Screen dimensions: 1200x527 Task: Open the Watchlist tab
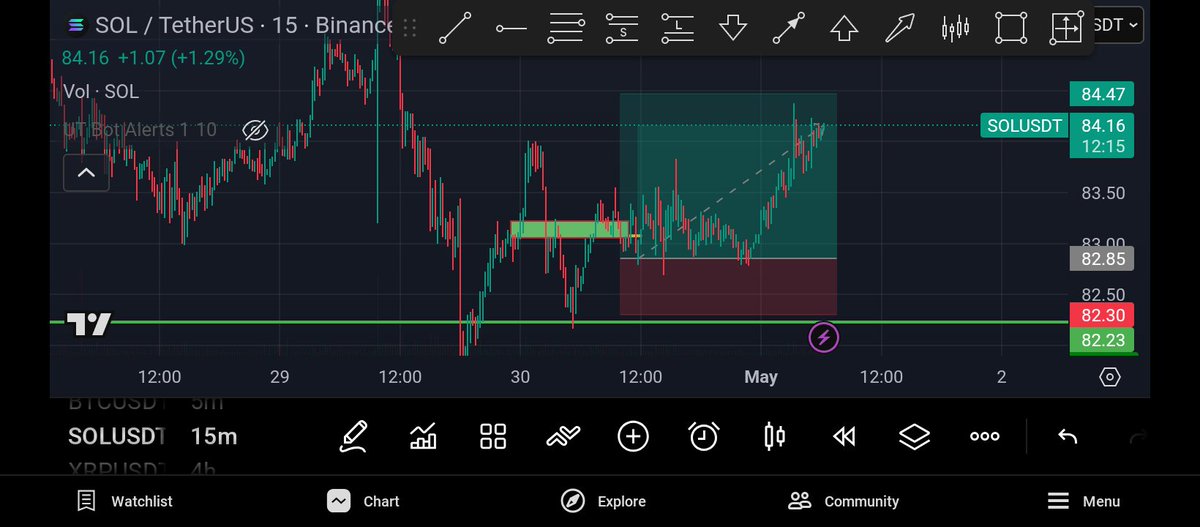click(125, 501)
